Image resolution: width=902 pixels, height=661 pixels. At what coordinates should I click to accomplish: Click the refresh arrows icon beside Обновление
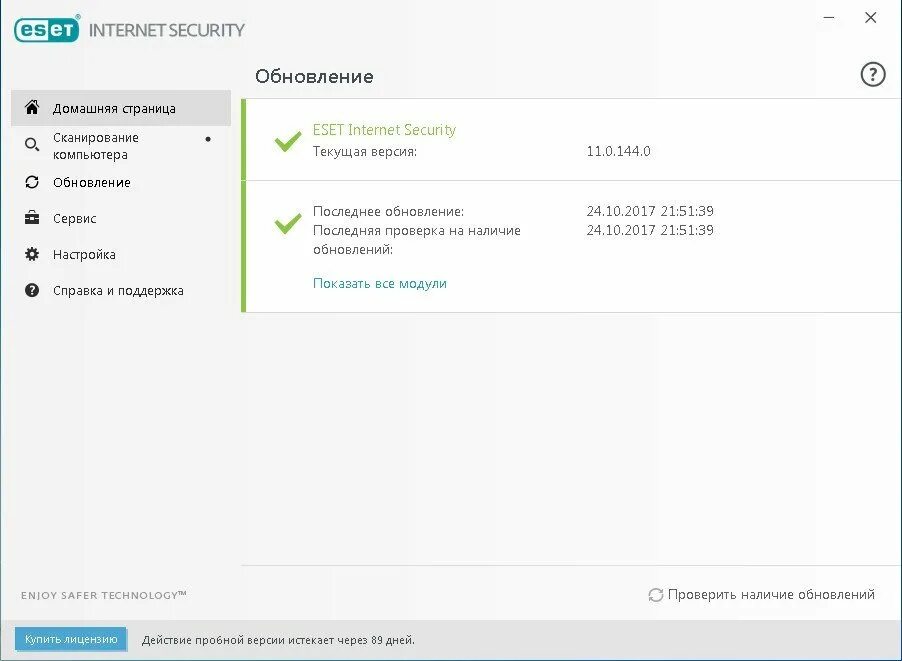click(x=32, y=182)
